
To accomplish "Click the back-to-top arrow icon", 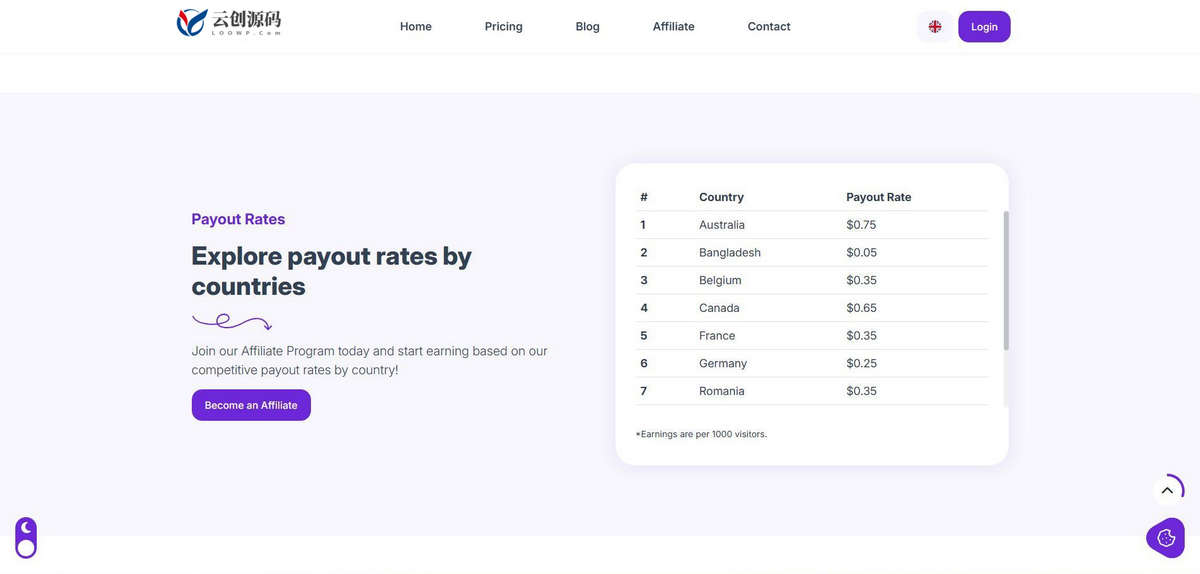I will (x=1167, y=491).
